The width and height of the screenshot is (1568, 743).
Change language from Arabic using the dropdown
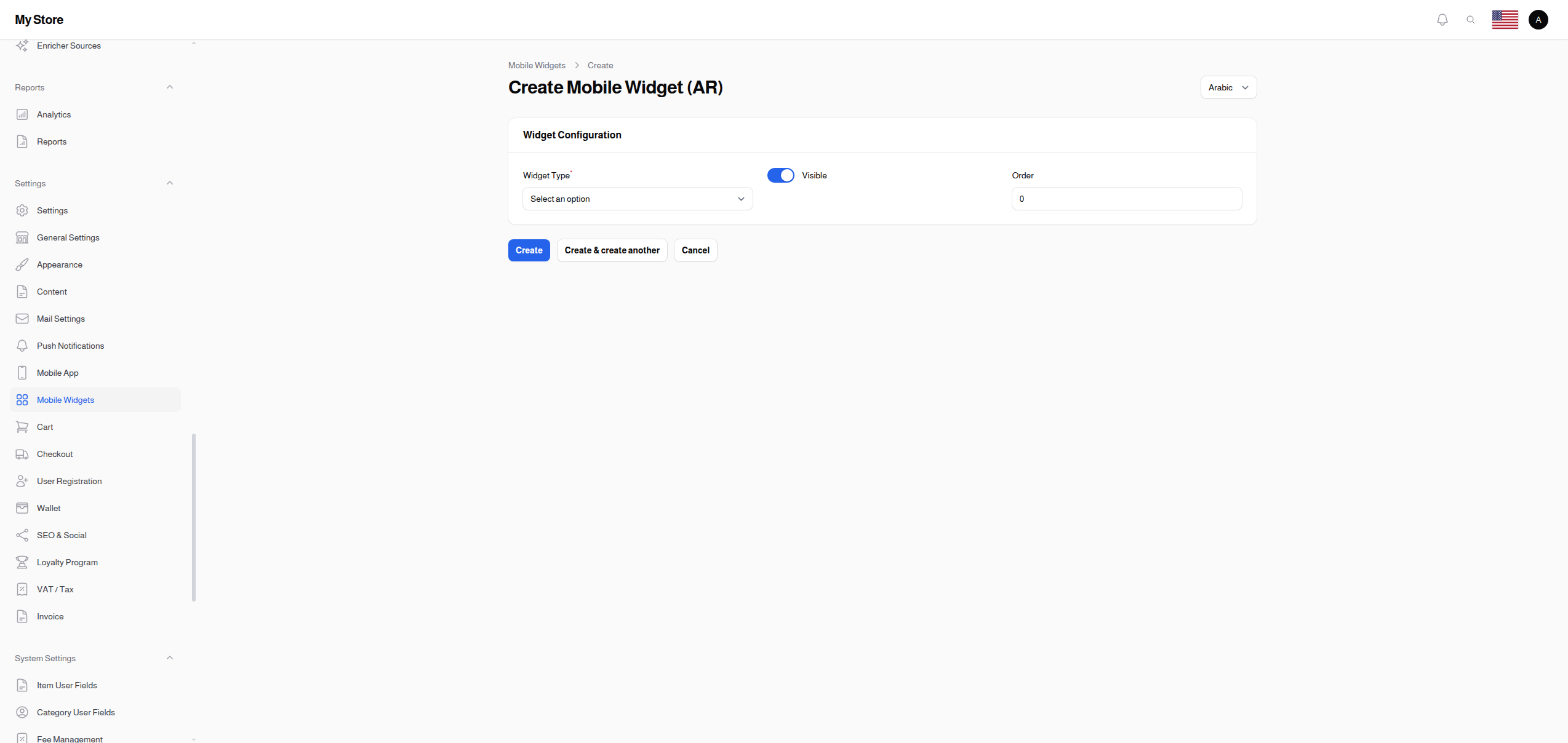coord(1228,87)
